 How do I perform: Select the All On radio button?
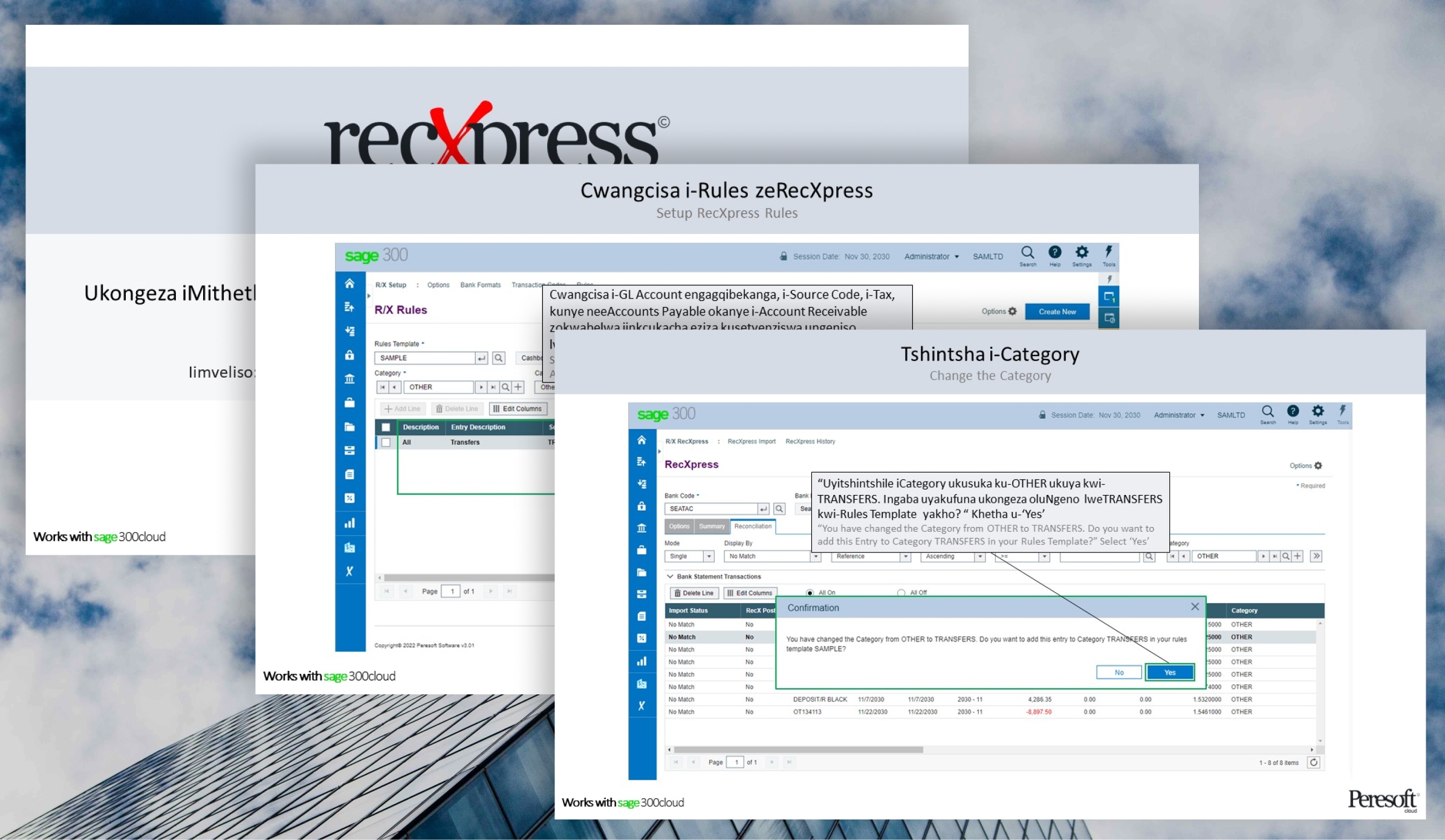(x=810, y=593)
